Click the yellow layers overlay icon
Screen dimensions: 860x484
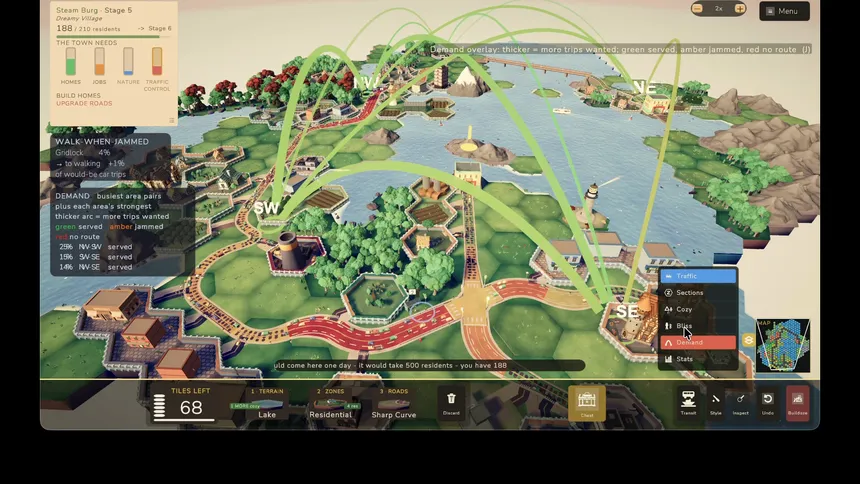tap(749, 340)
